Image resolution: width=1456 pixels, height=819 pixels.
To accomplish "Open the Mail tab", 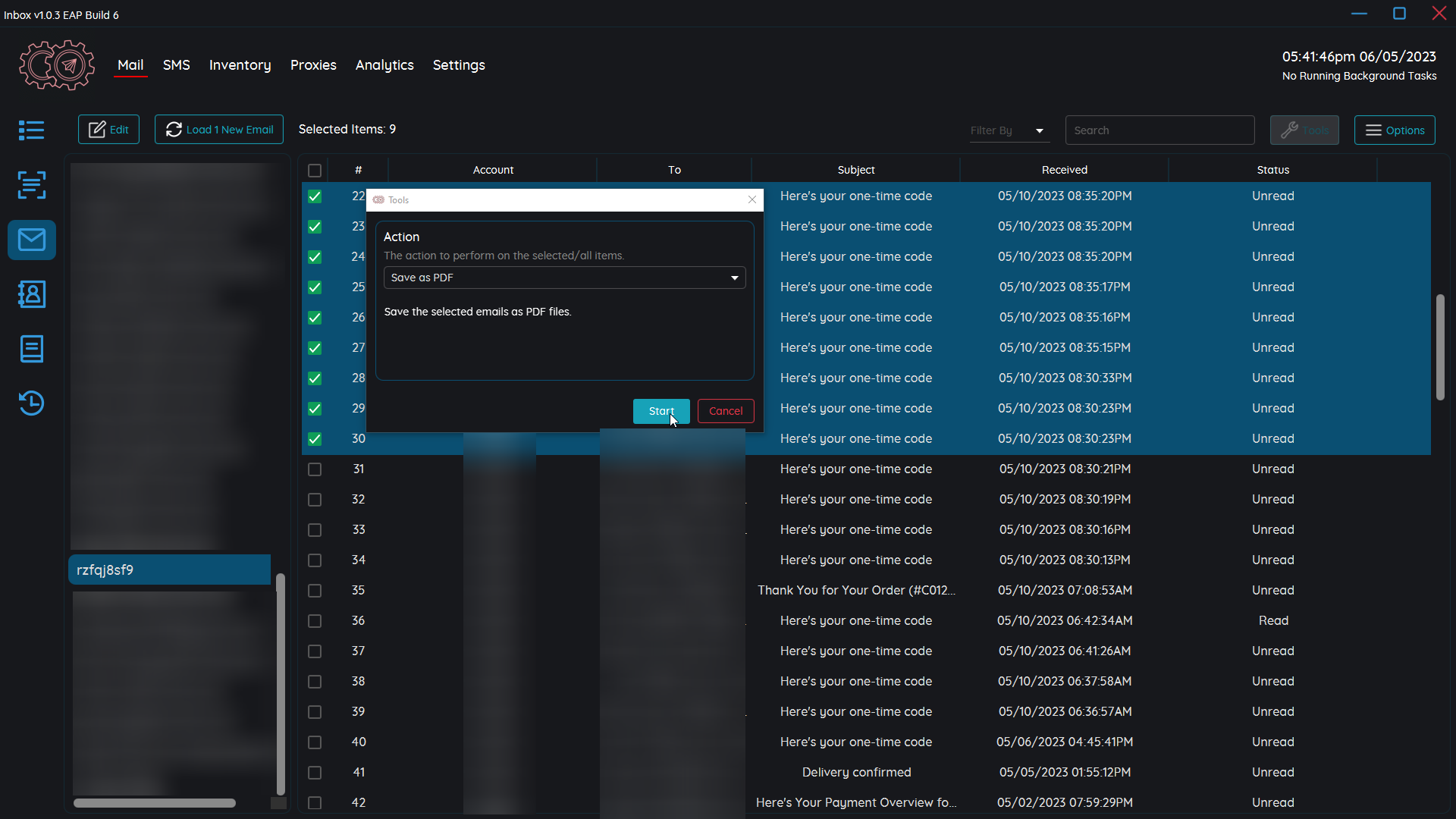I will [130, 65].
